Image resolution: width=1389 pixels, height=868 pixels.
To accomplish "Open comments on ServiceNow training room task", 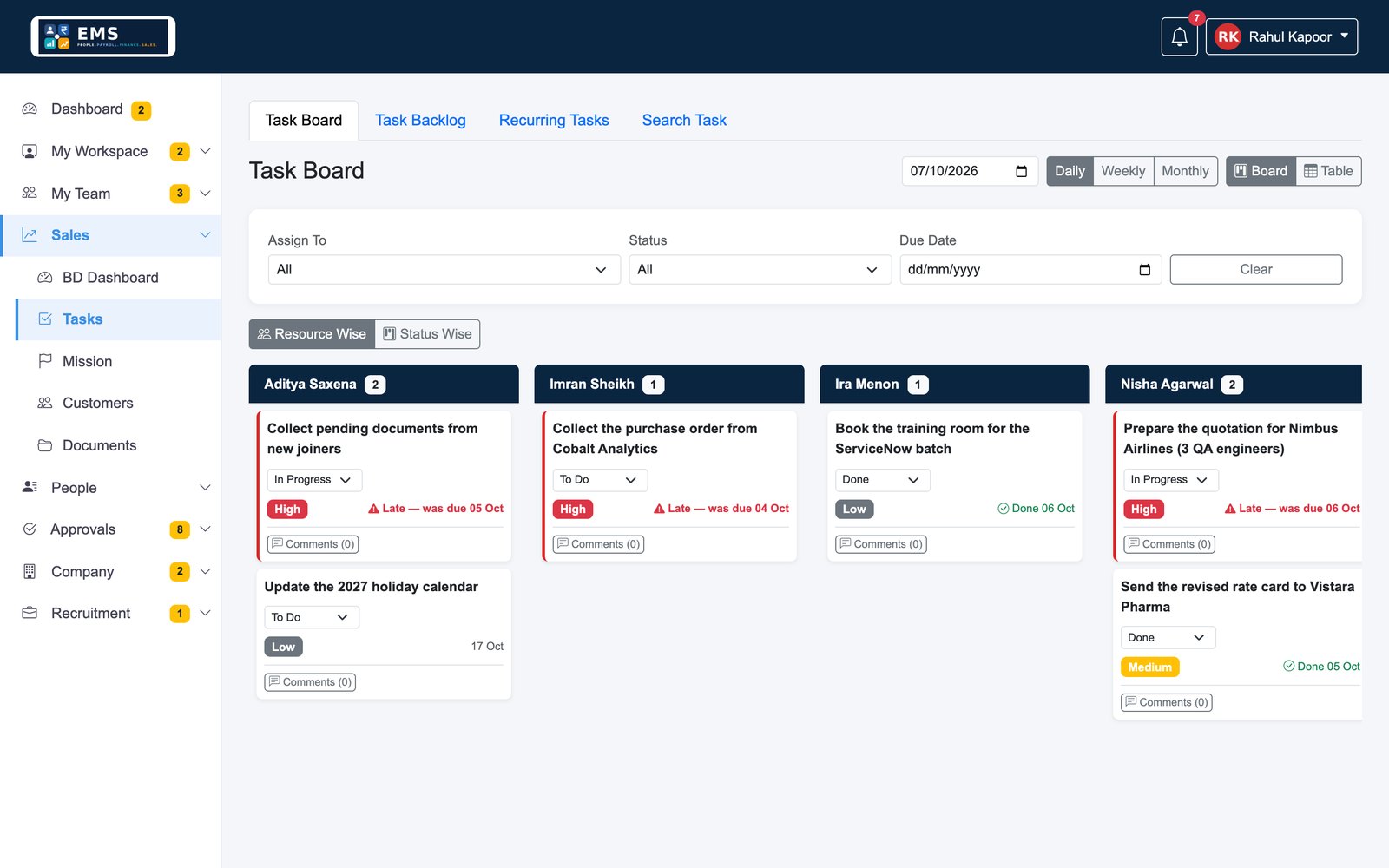I will pos(881,544).
